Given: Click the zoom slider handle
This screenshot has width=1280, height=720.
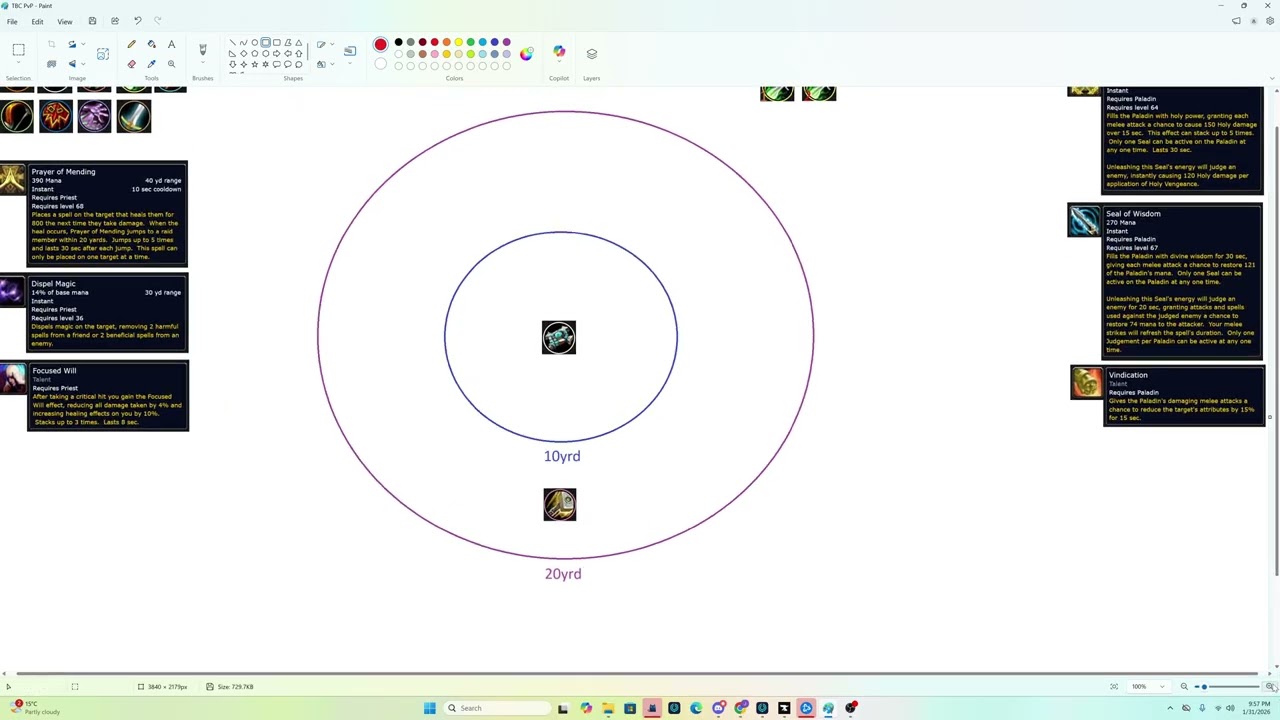Looking at the screenshot, I should (1204, 687).
